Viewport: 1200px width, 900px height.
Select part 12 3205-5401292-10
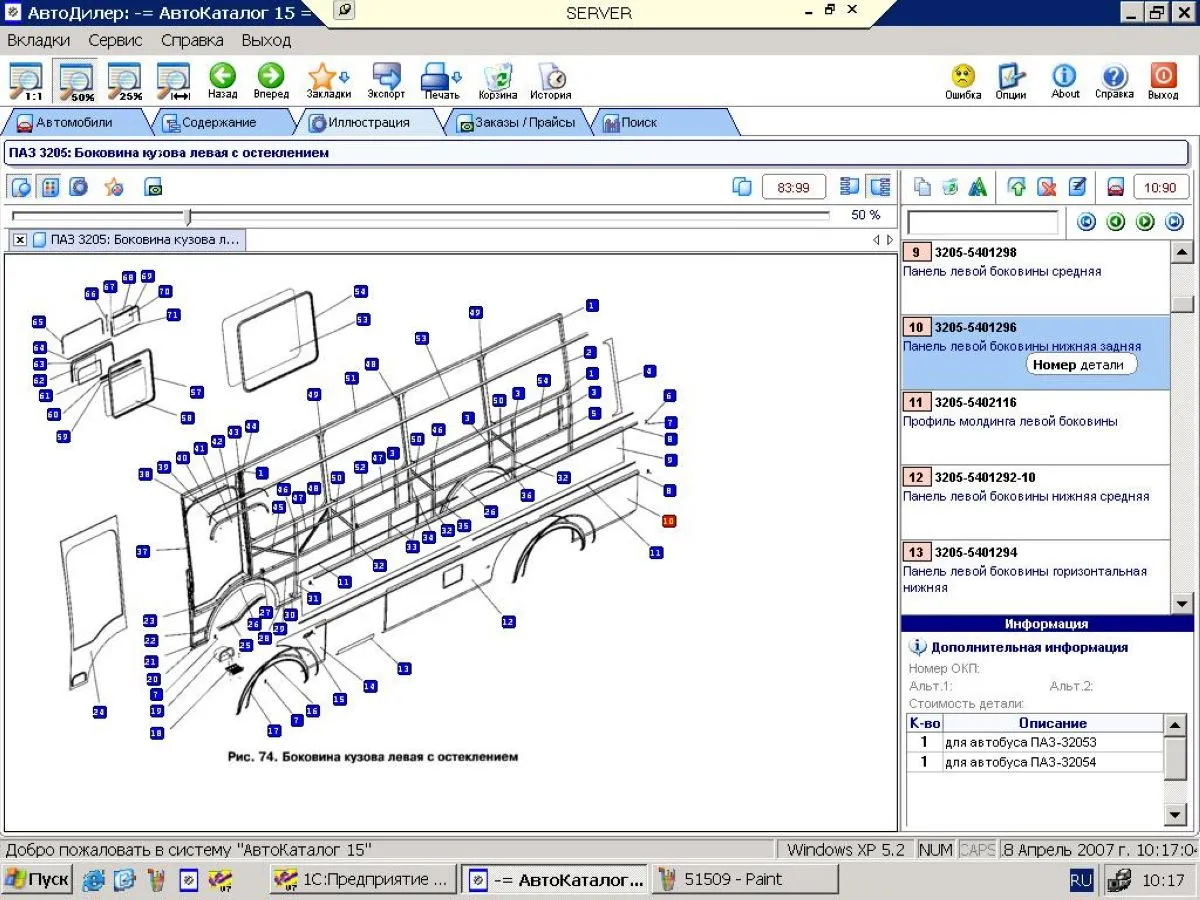tap(1035, 502)
